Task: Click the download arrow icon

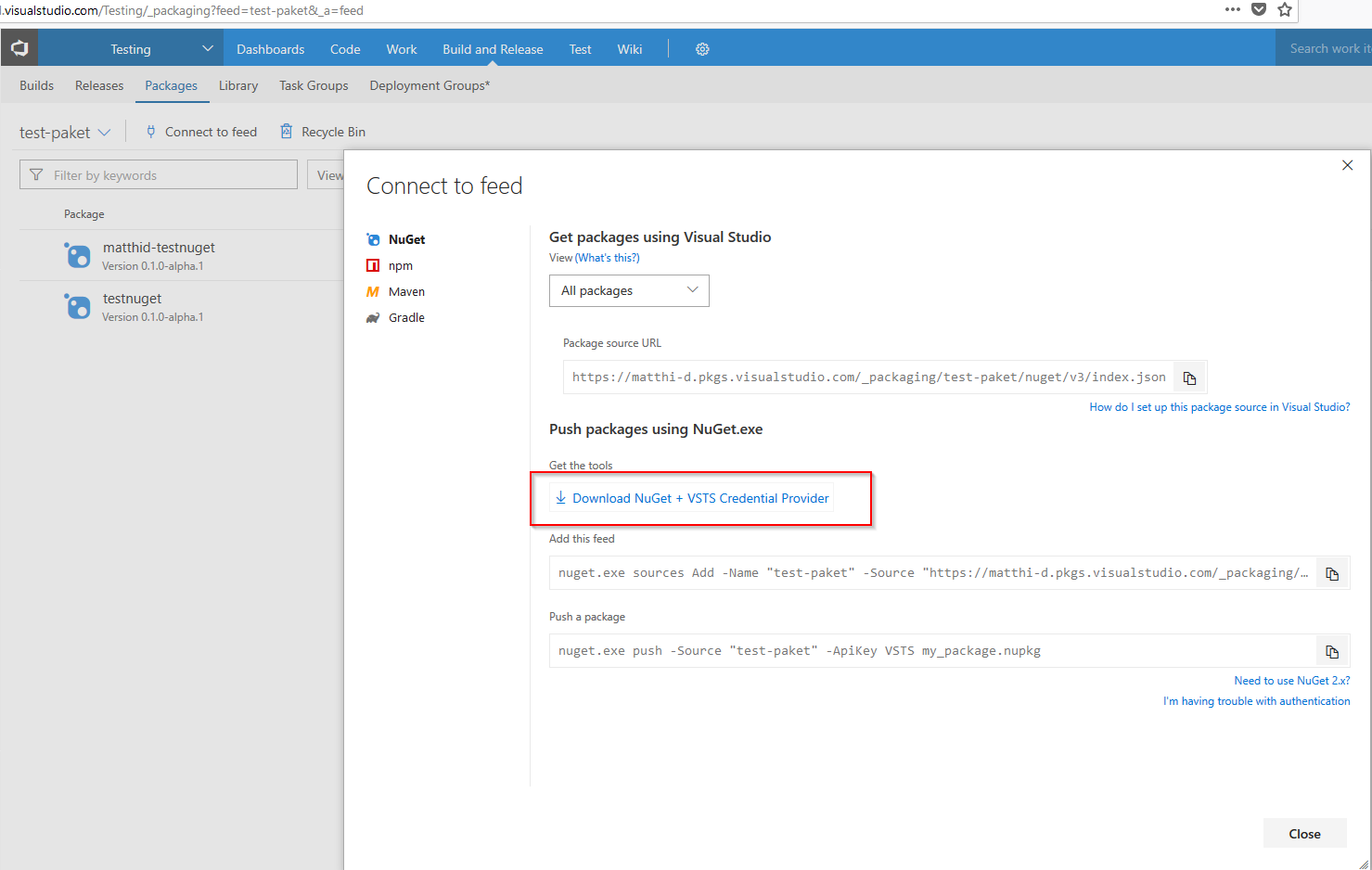Action: 560,498
